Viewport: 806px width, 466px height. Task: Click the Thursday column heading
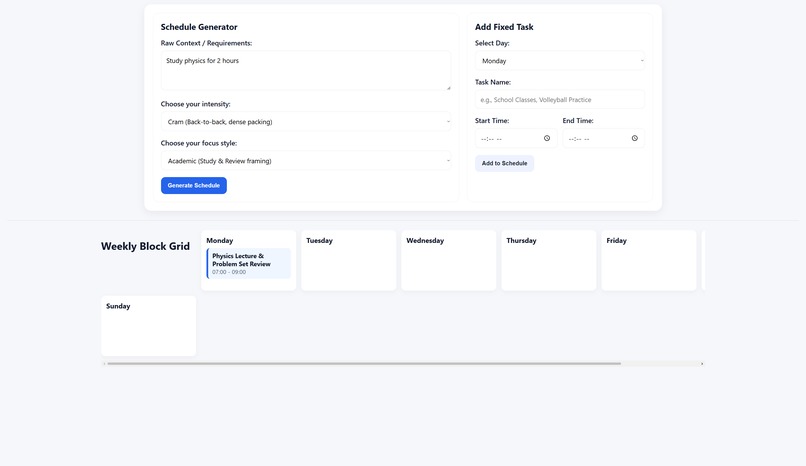(x=521, y=240)
